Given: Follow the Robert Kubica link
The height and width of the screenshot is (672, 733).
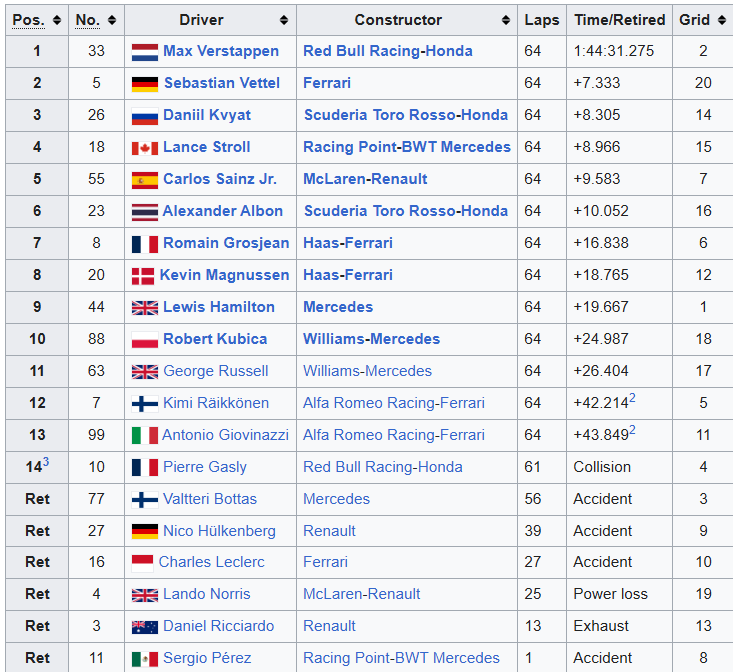Looking at the screenshot, I should coord(215,339).
